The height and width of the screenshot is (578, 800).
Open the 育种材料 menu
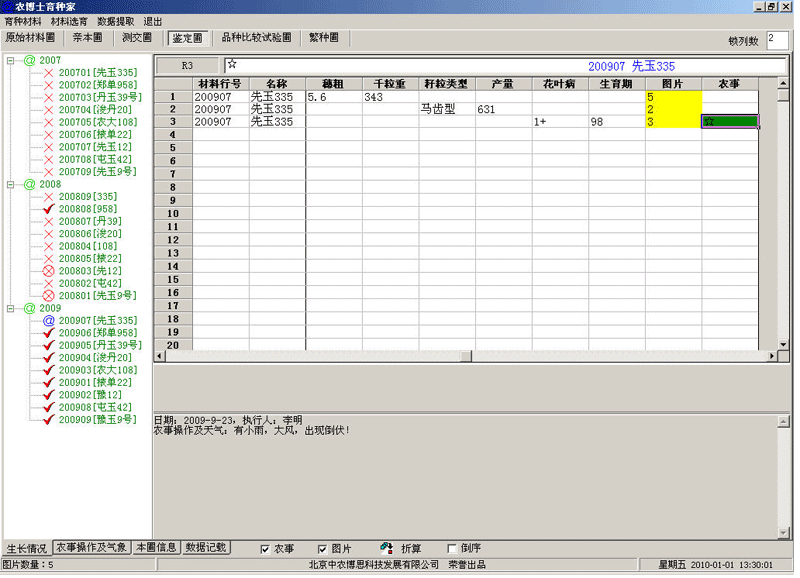tap(23, 22)
